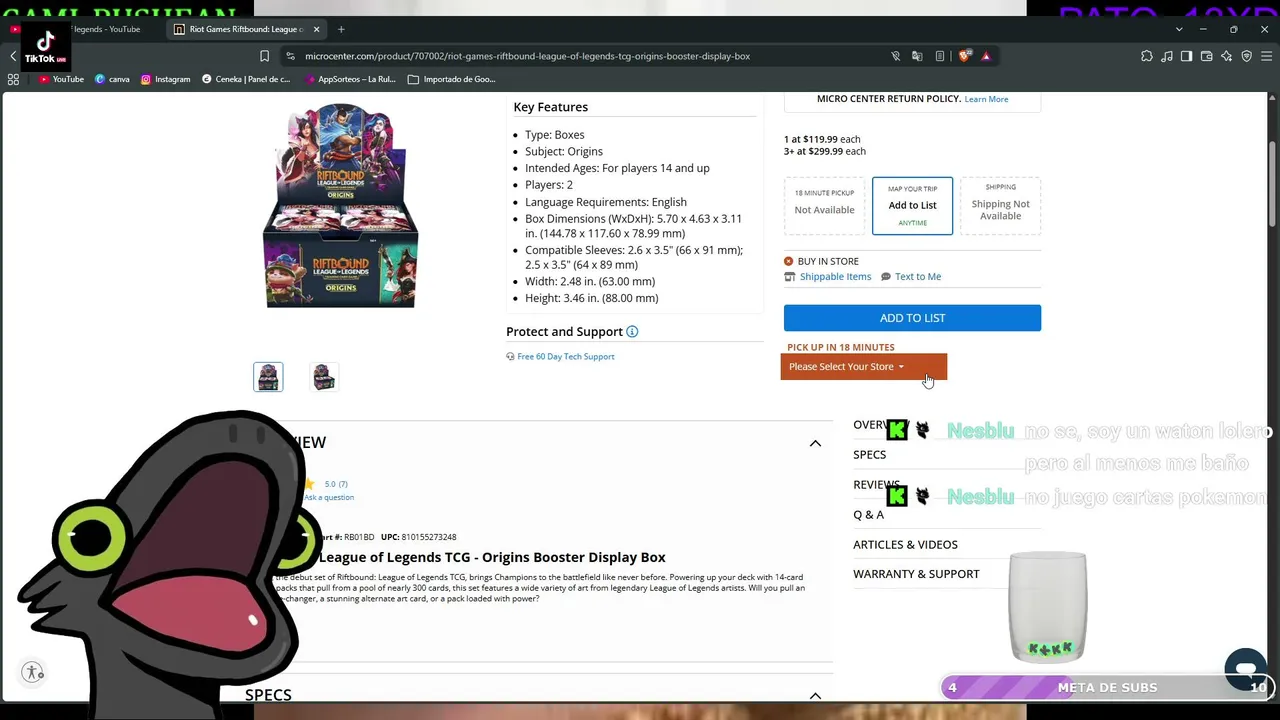Viewport: 1280px width, 720px height.
Task: Go back using the browser back arrow
Action: (13, 56)
